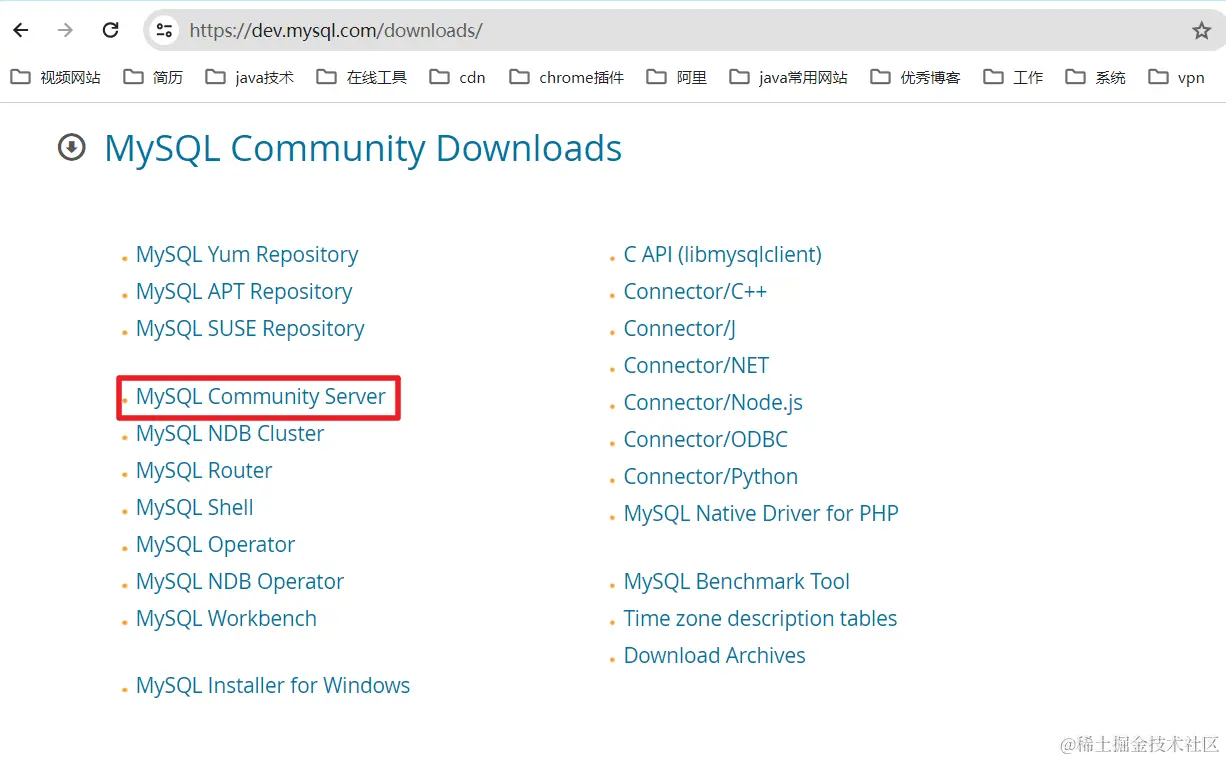Open the java常用网站 bookmarks folder
This screenshot has width=1226, height=761.
point(788,77)
